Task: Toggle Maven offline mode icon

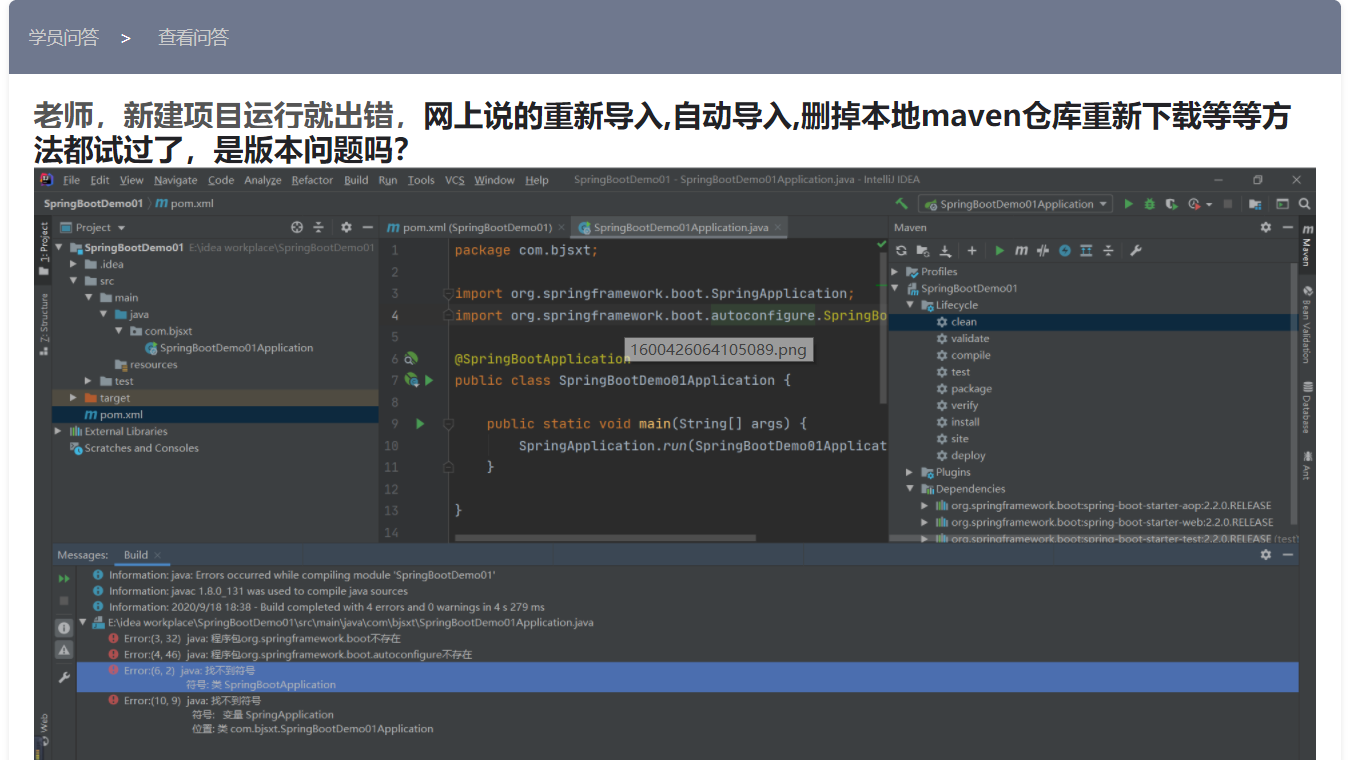Action: tap(1043, 250)
